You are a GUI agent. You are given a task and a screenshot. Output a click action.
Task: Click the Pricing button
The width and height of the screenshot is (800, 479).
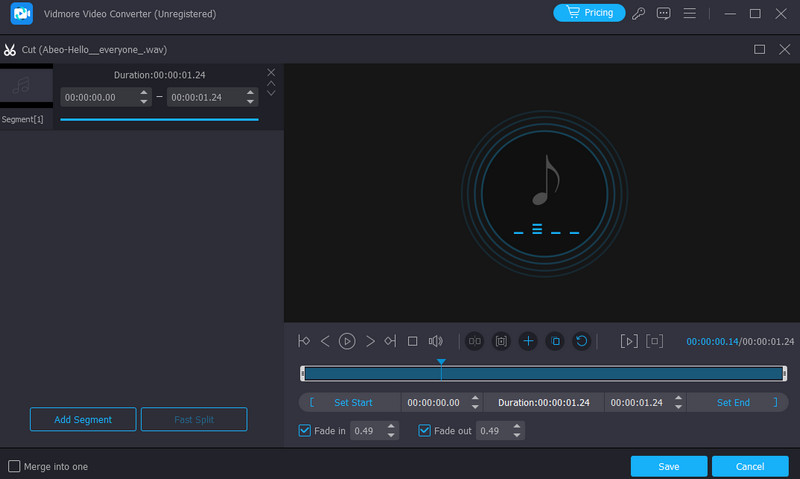click(x=589, y=14)
